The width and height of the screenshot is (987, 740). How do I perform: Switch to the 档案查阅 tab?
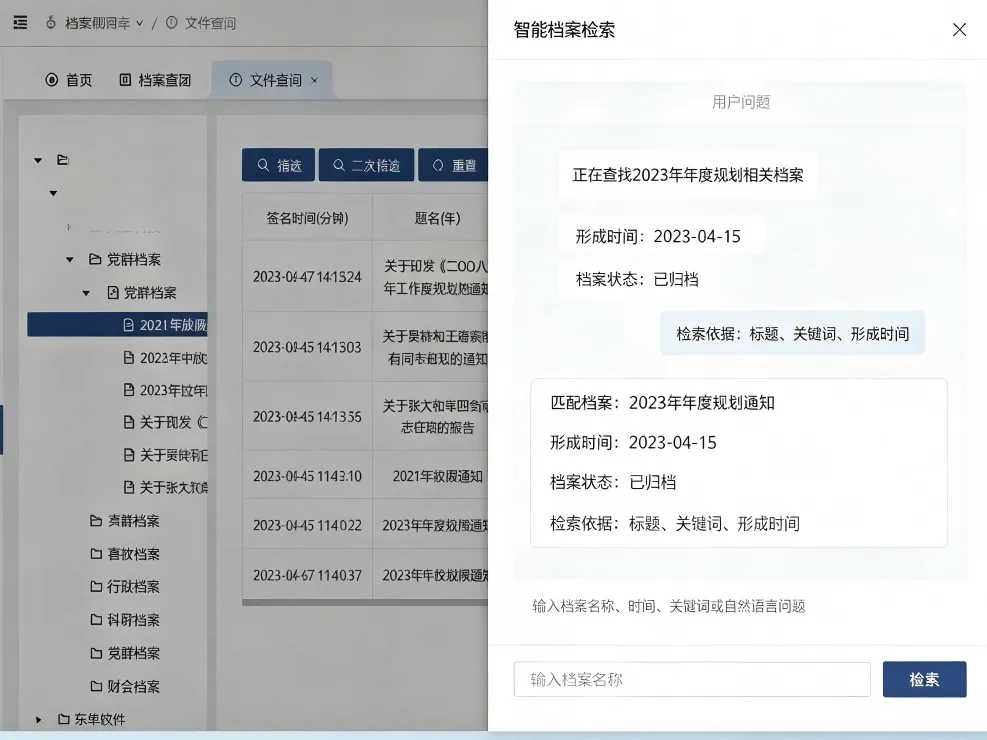click(x=155, y=80)
